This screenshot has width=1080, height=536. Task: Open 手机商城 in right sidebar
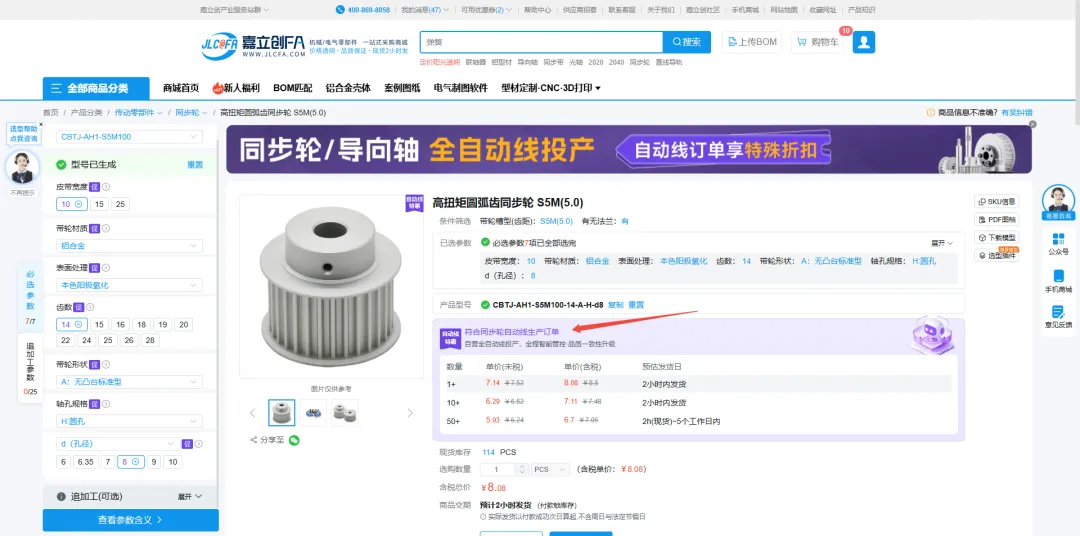point(1058,281)
